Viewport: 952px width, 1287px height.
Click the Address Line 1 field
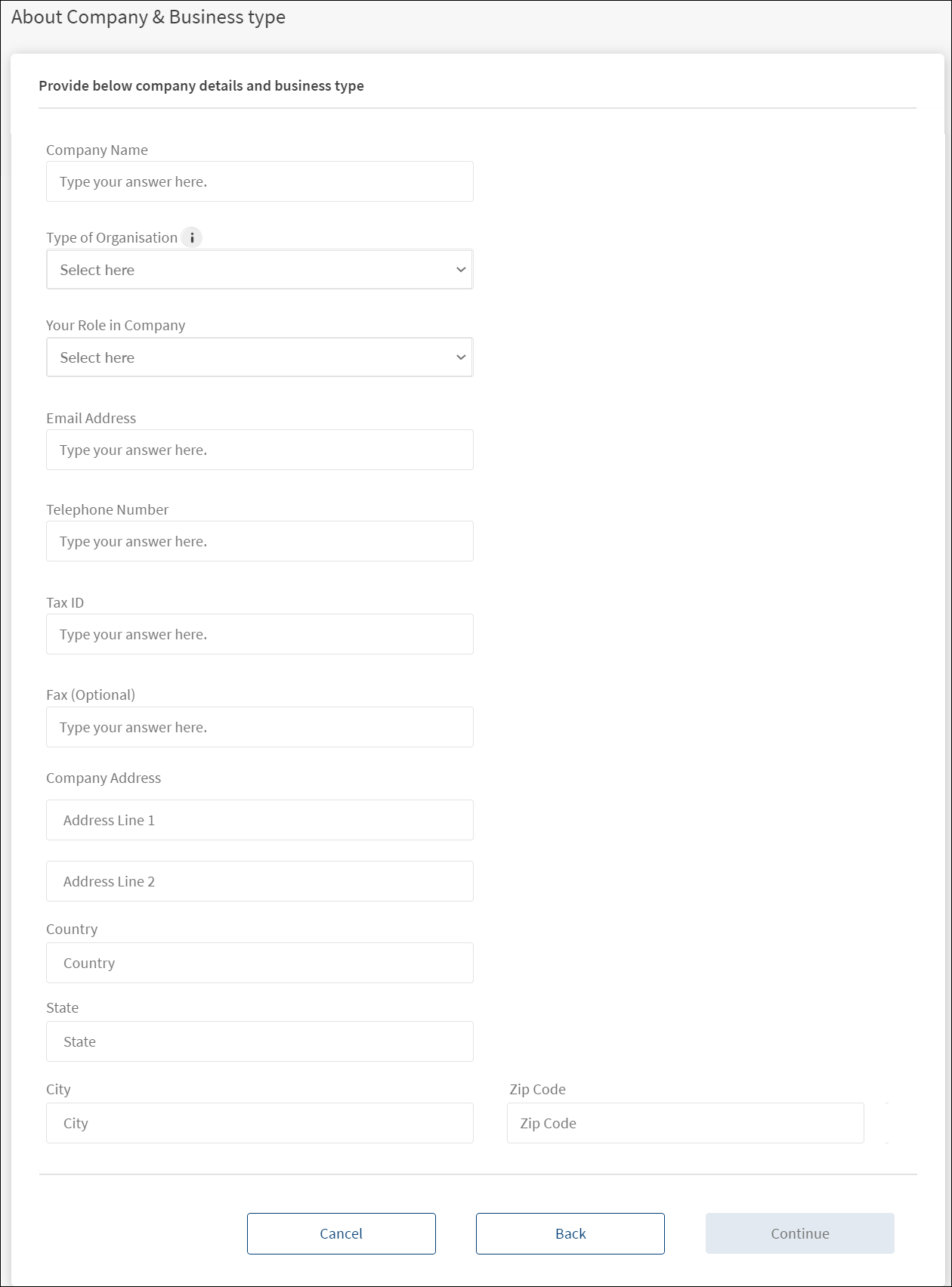[x=259, y=820]
